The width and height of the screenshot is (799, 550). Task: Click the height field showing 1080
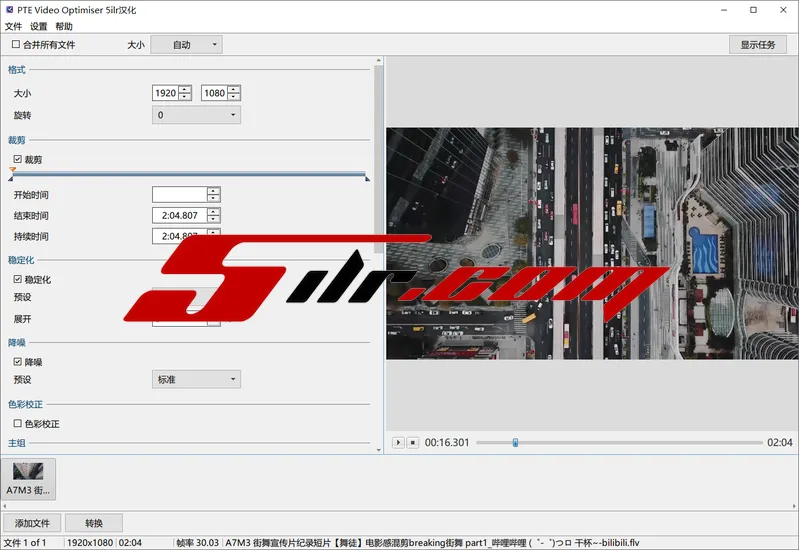click(215, 93)
